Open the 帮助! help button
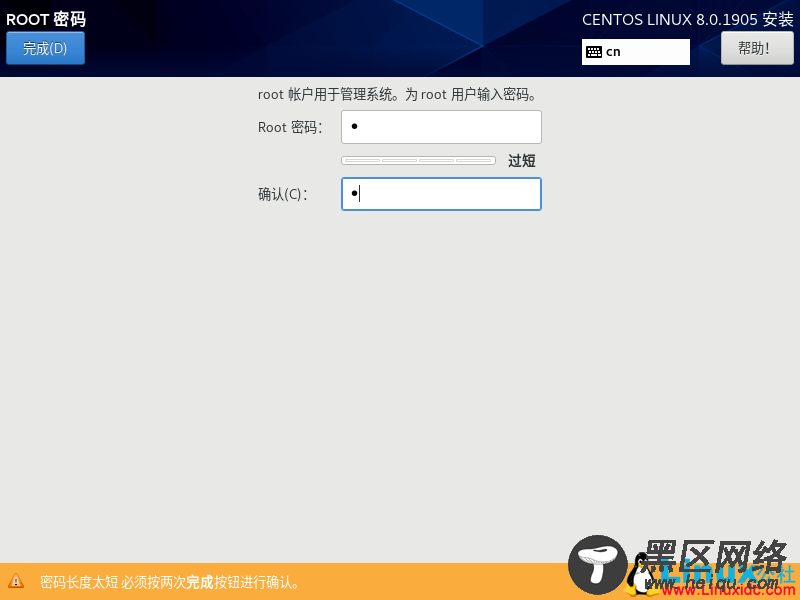Screen dimensions: 800x600 coord(757,48)
